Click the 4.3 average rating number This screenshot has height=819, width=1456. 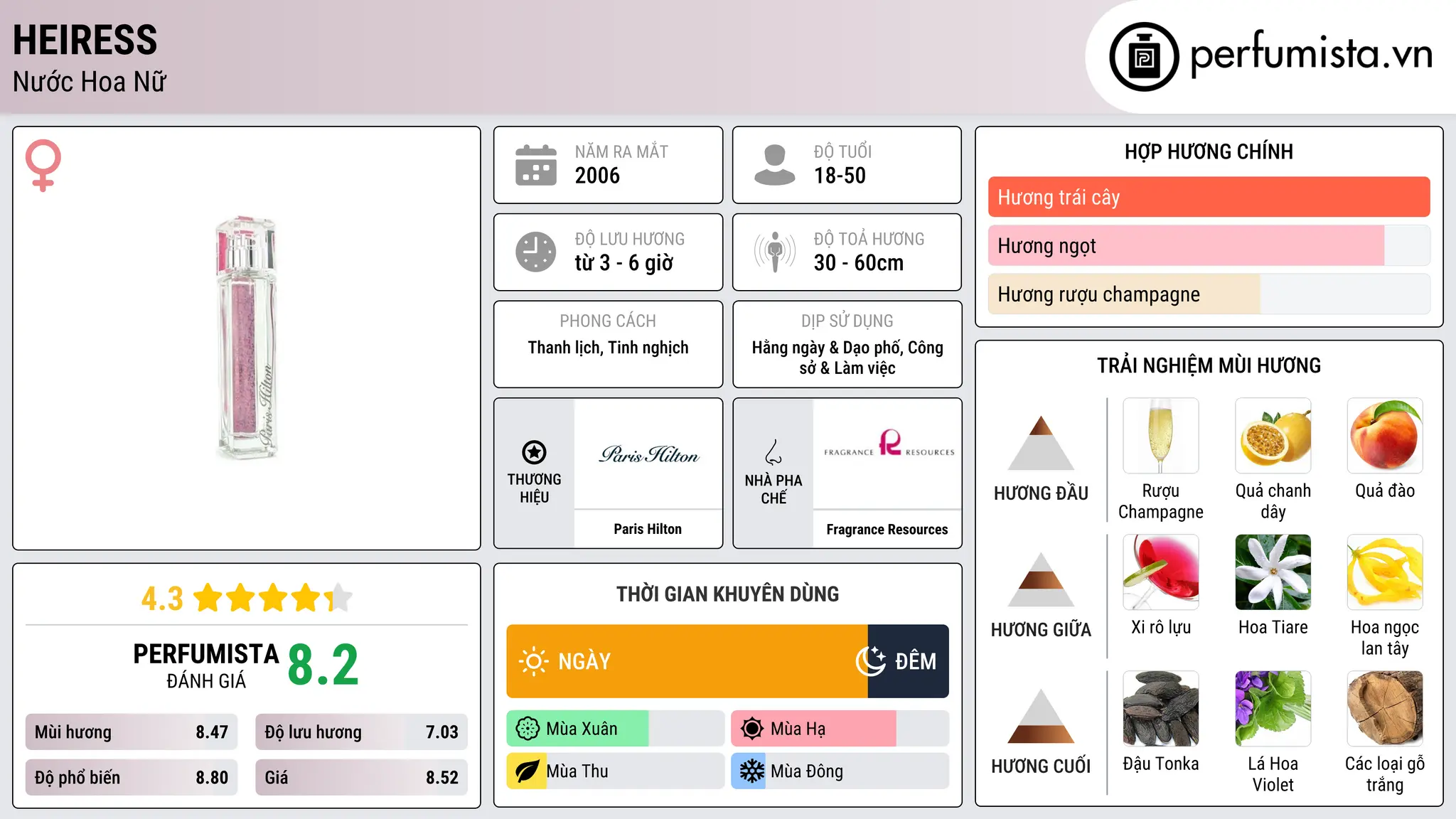coord(162,599)
